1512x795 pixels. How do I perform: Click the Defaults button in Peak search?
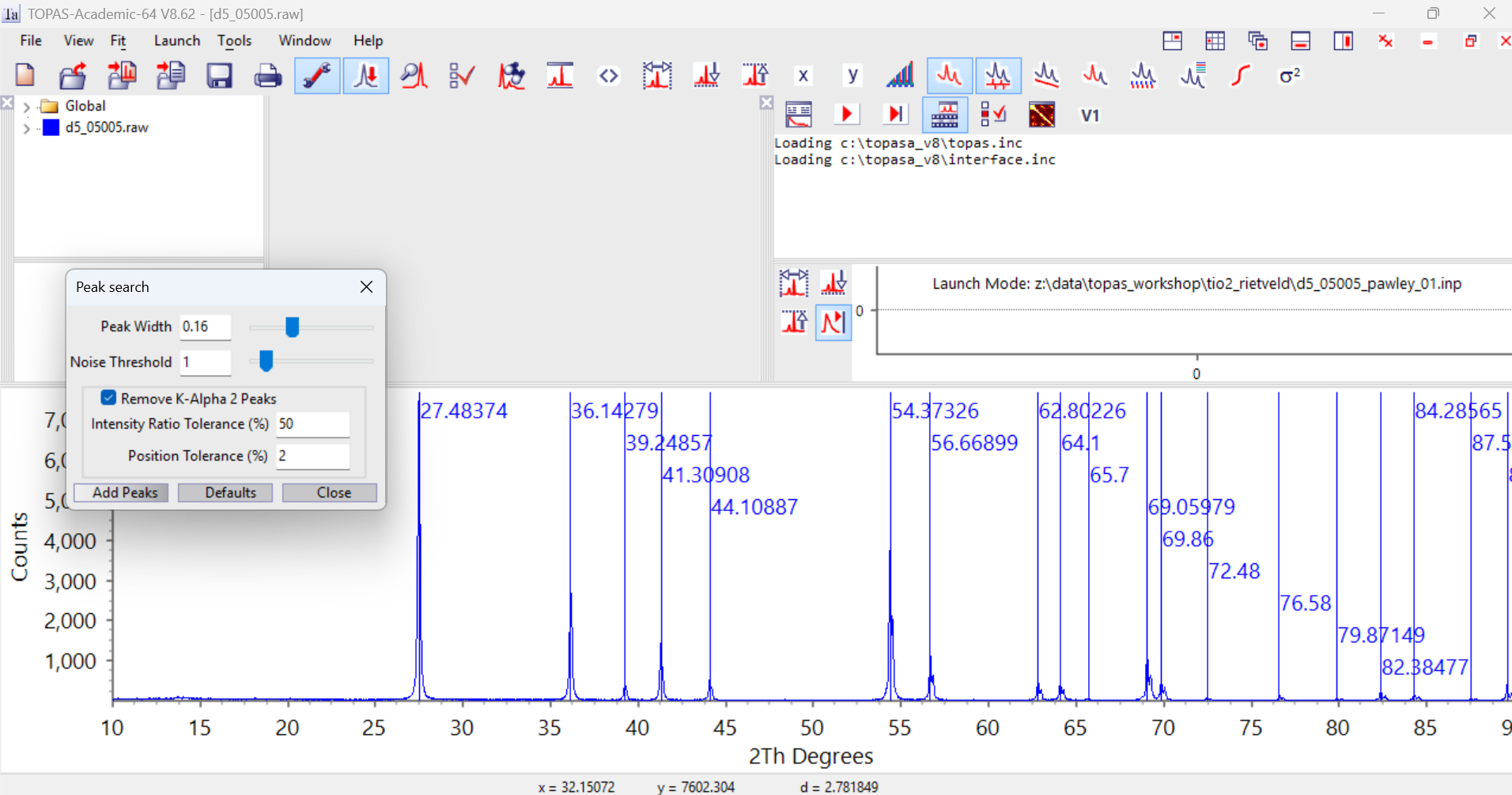point(230,493)
